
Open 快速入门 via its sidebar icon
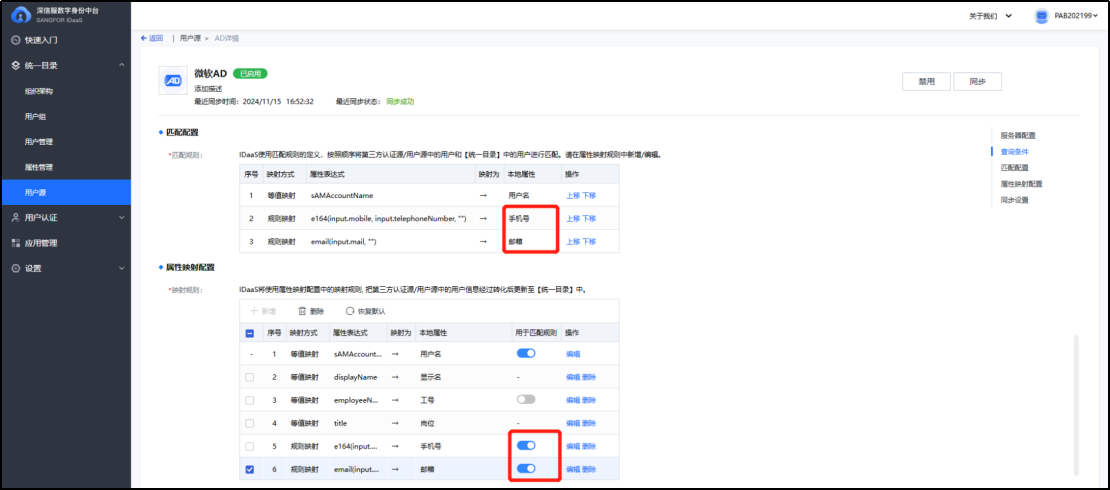point(15,40)
